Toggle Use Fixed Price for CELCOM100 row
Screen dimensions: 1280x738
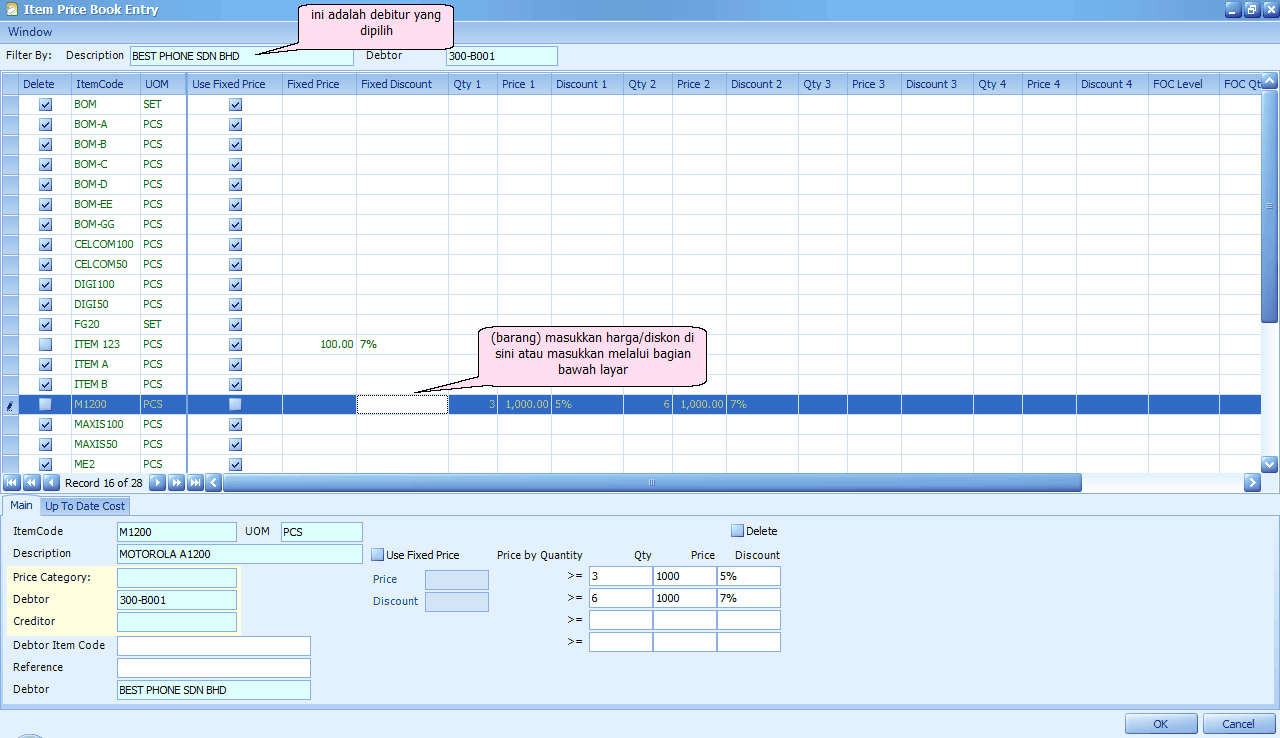click(235, 244)
